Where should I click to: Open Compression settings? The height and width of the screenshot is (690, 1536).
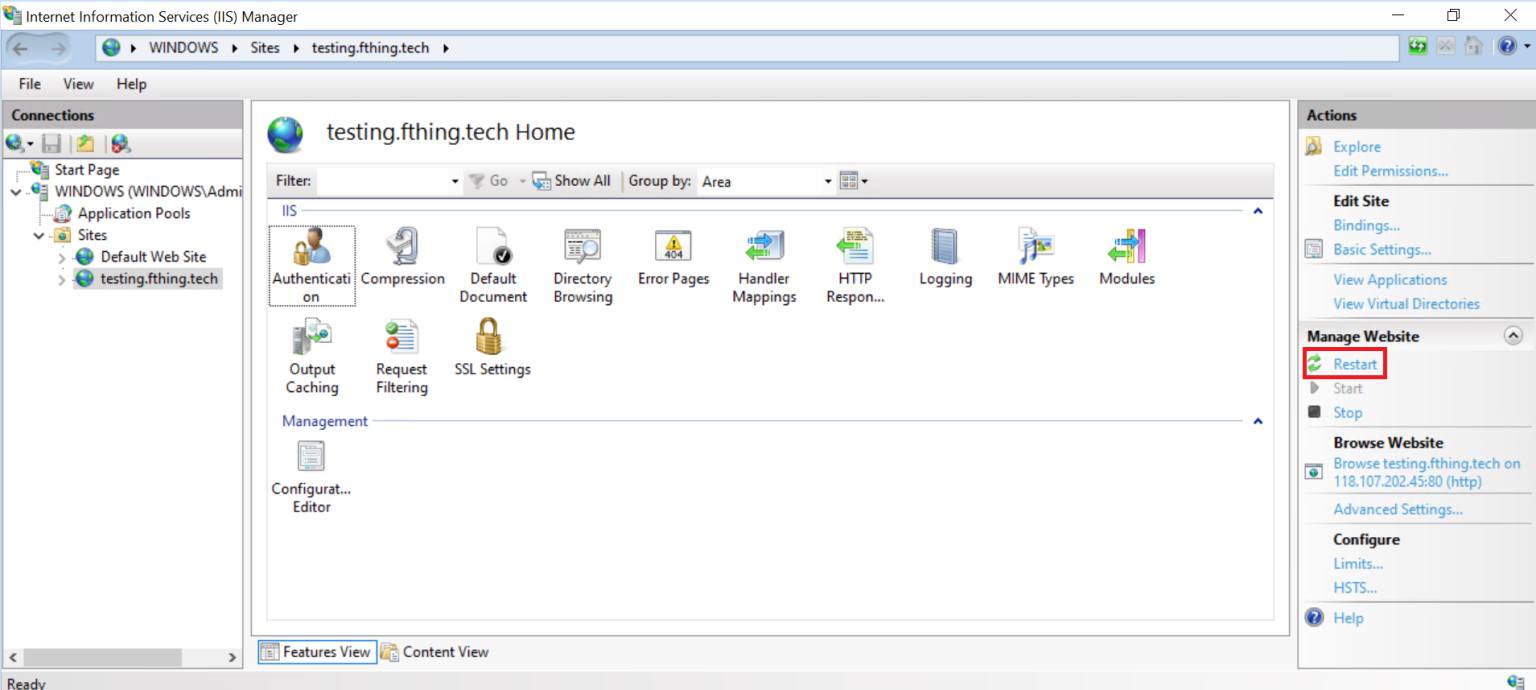tap(402, 255)
